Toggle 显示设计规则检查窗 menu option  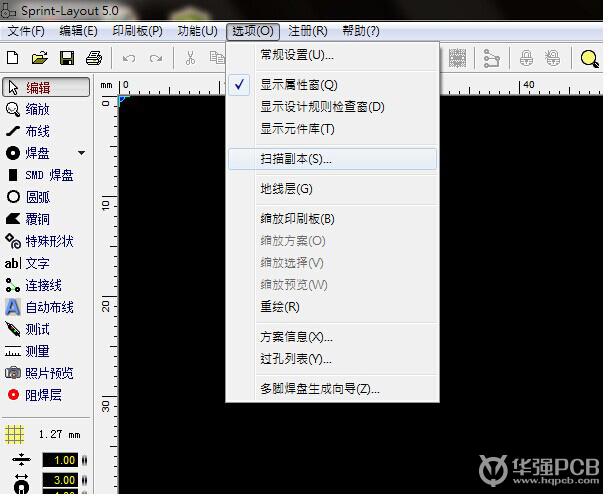tap(322, 107)
